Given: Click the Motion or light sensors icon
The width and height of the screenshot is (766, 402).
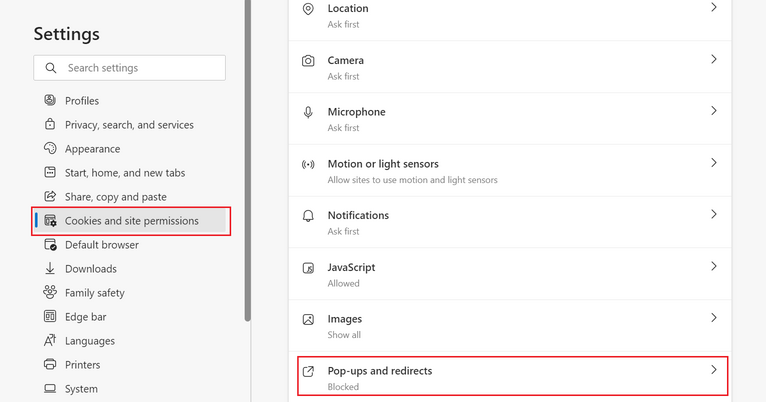Looking at the screenshot, I should pos(308,165).
